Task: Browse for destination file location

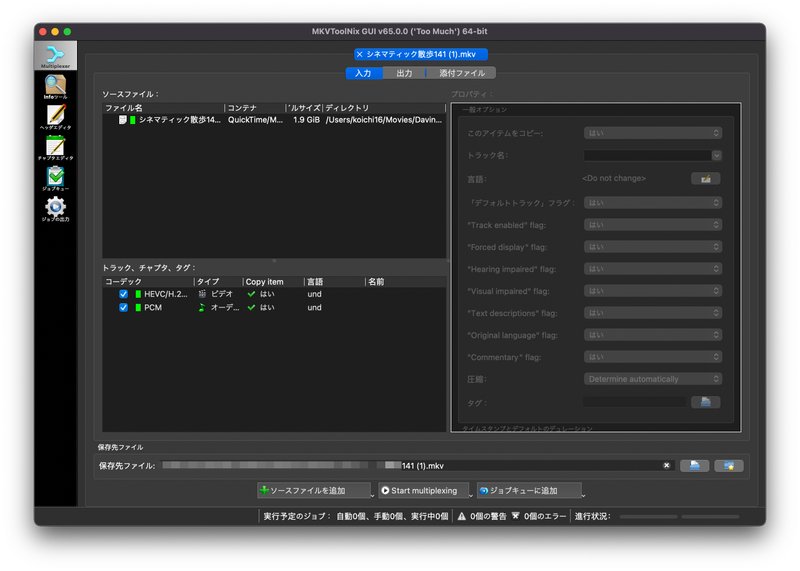Action: pos(694,465)
